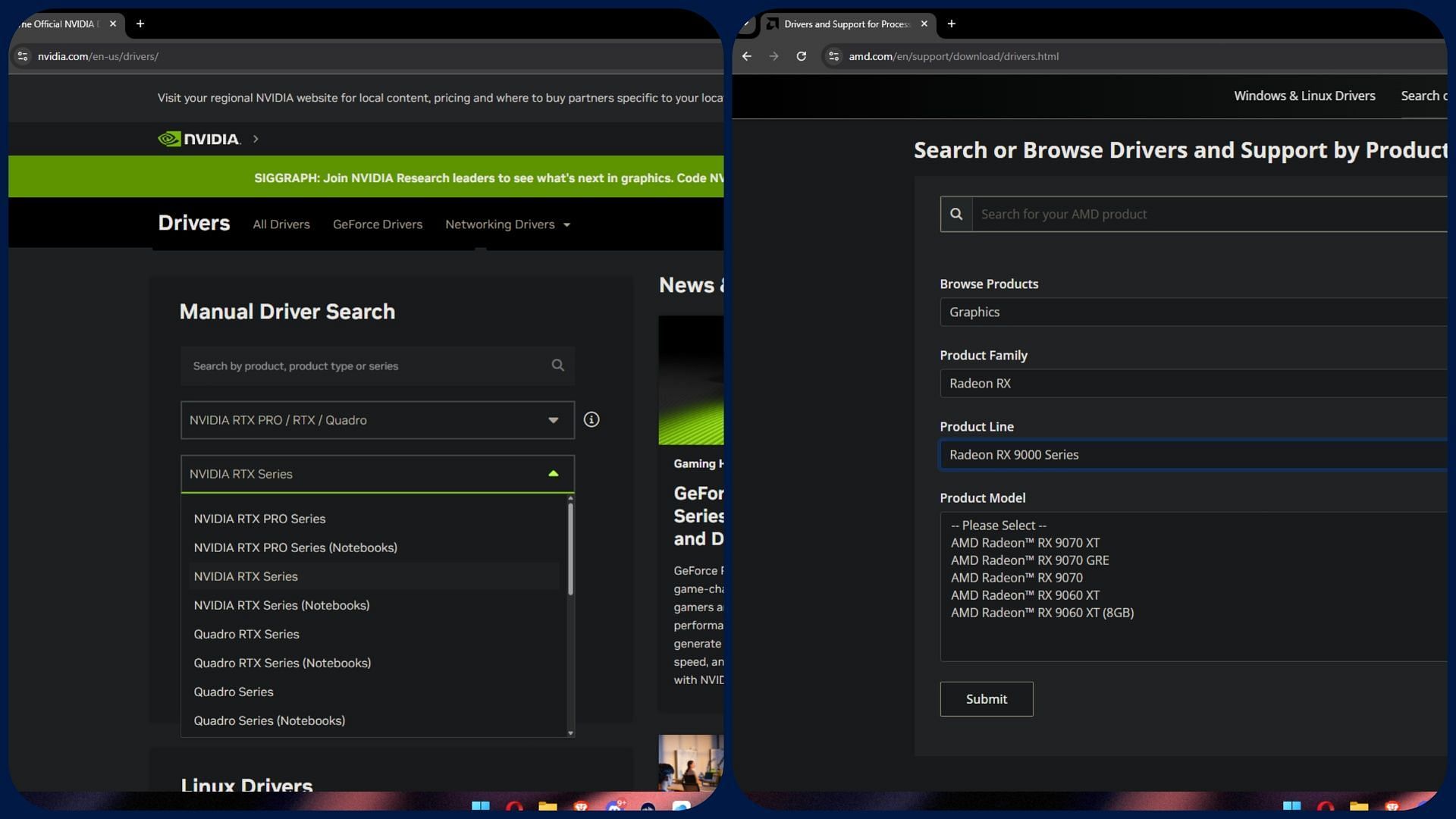Select Quadro RTX Series (Notebooks) option

pyautogui.click(x=282, y=663)
